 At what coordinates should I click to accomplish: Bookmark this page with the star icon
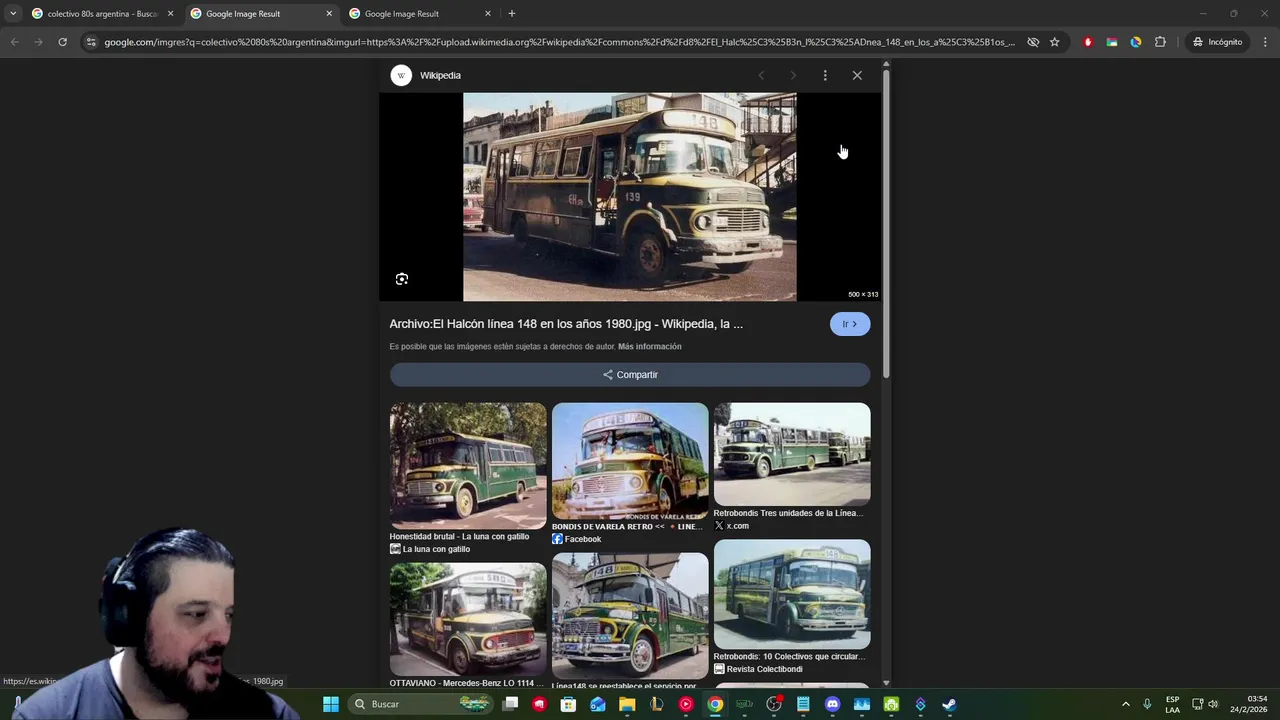[1054, 42]
